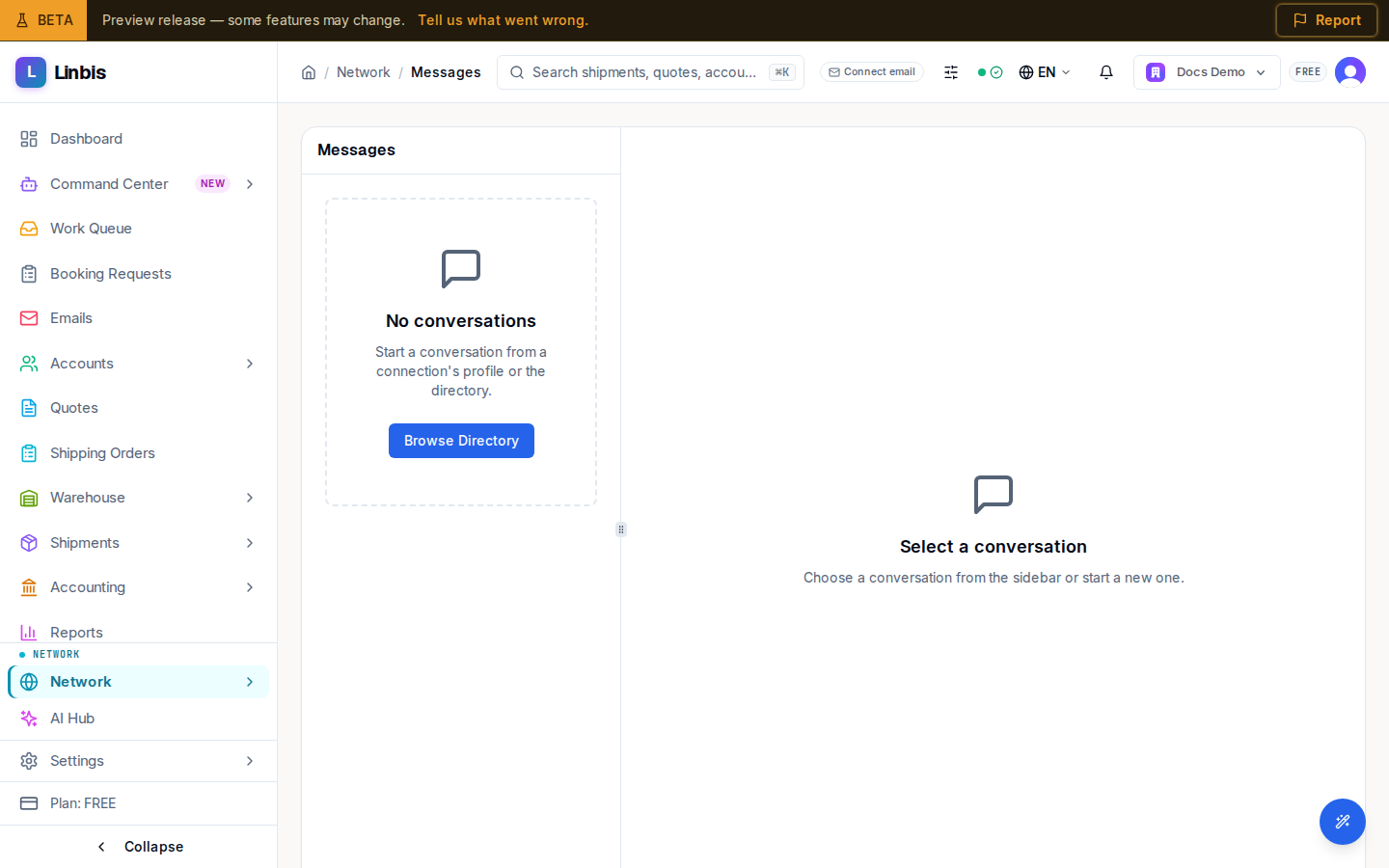Click Browse Directory button
This screenshot has width=1389, height=868.
point(461,441)
